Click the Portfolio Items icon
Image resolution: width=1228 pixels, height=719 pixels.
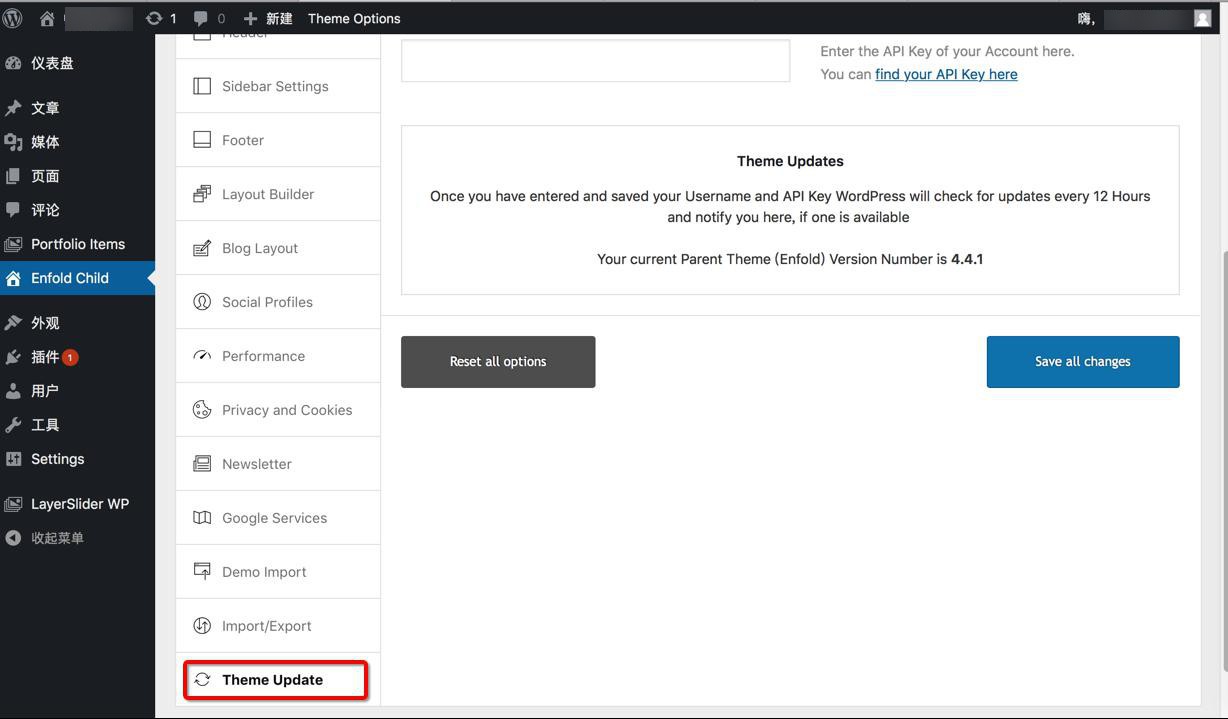pos(13,244)
